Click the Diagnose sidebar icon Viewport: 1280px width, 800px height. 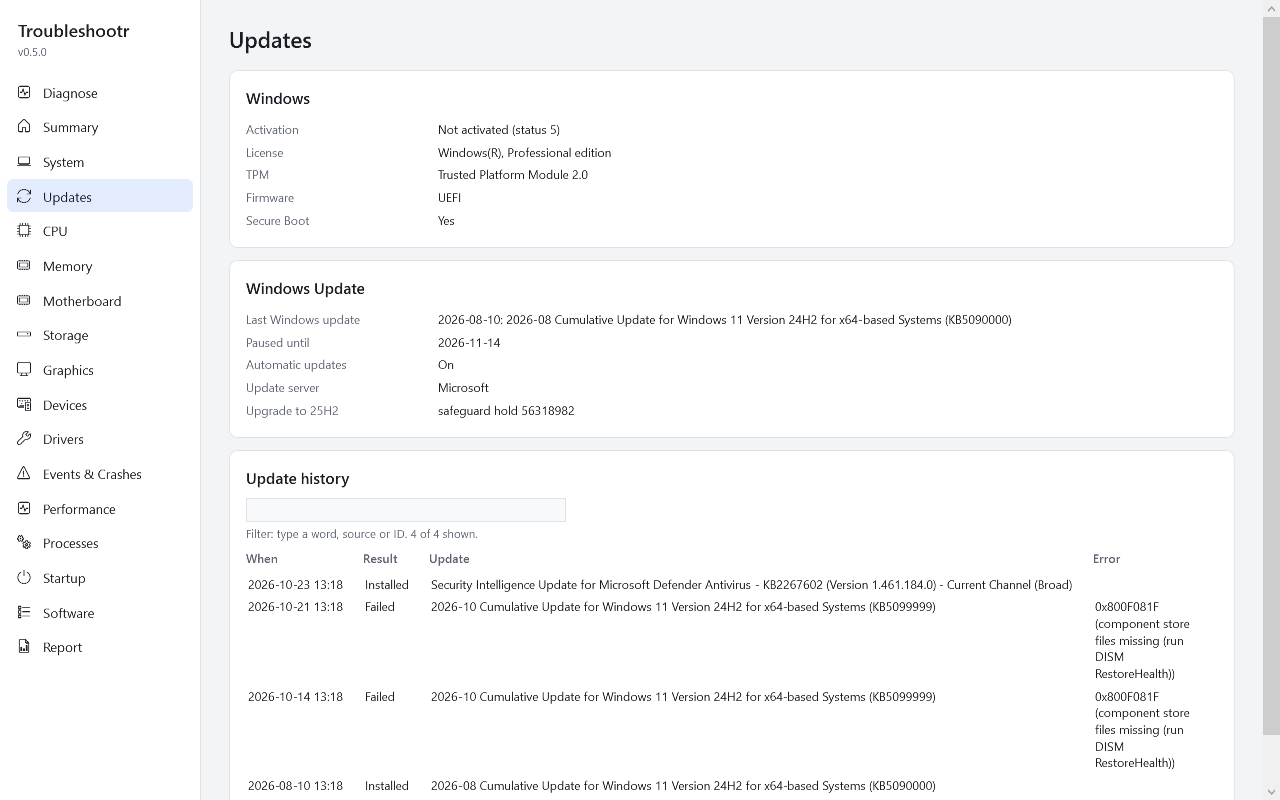tap(24, 92)
